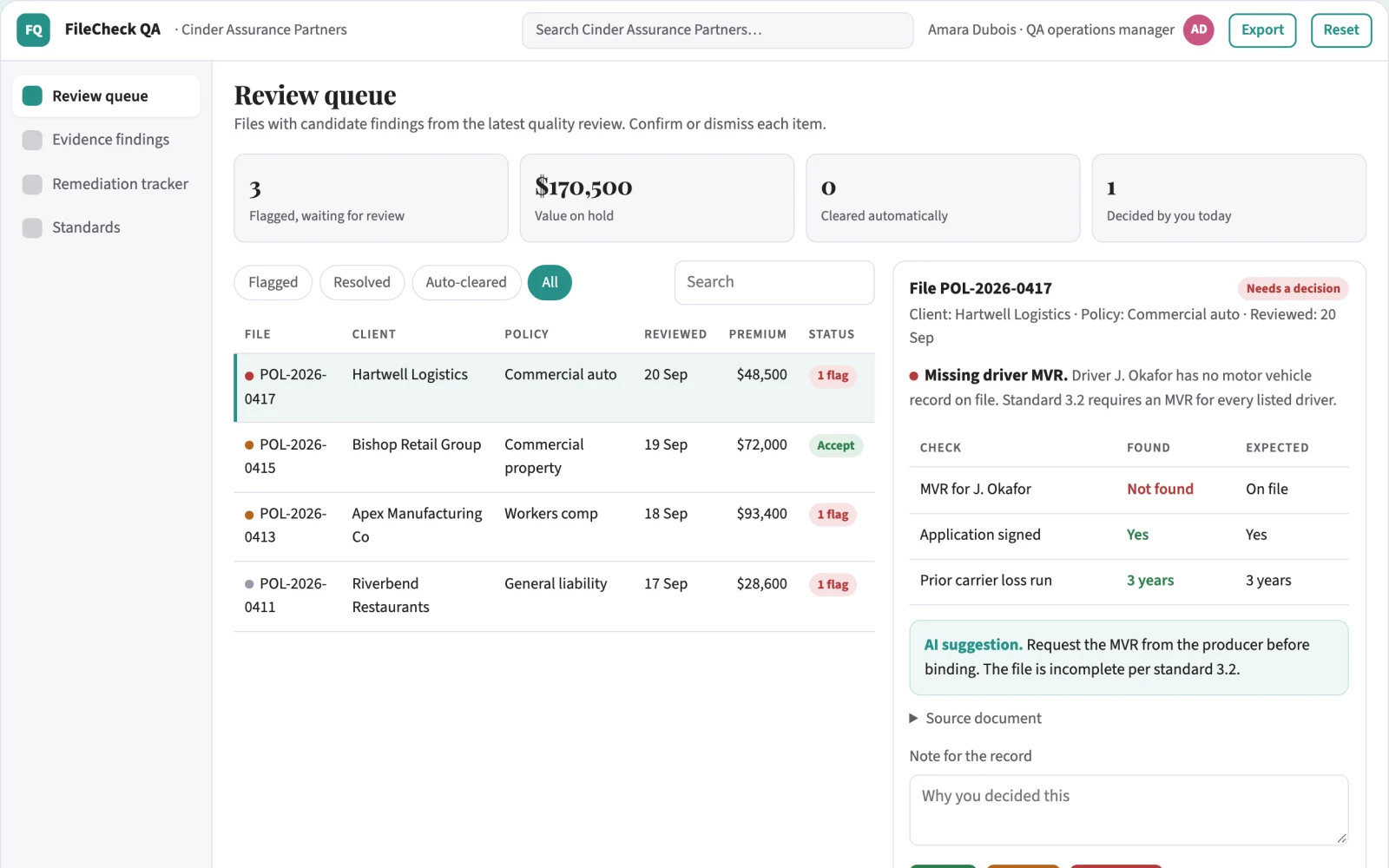Focus the Search Cinder Assurance Partners field
1389x868 pixels.
point(717,30)
